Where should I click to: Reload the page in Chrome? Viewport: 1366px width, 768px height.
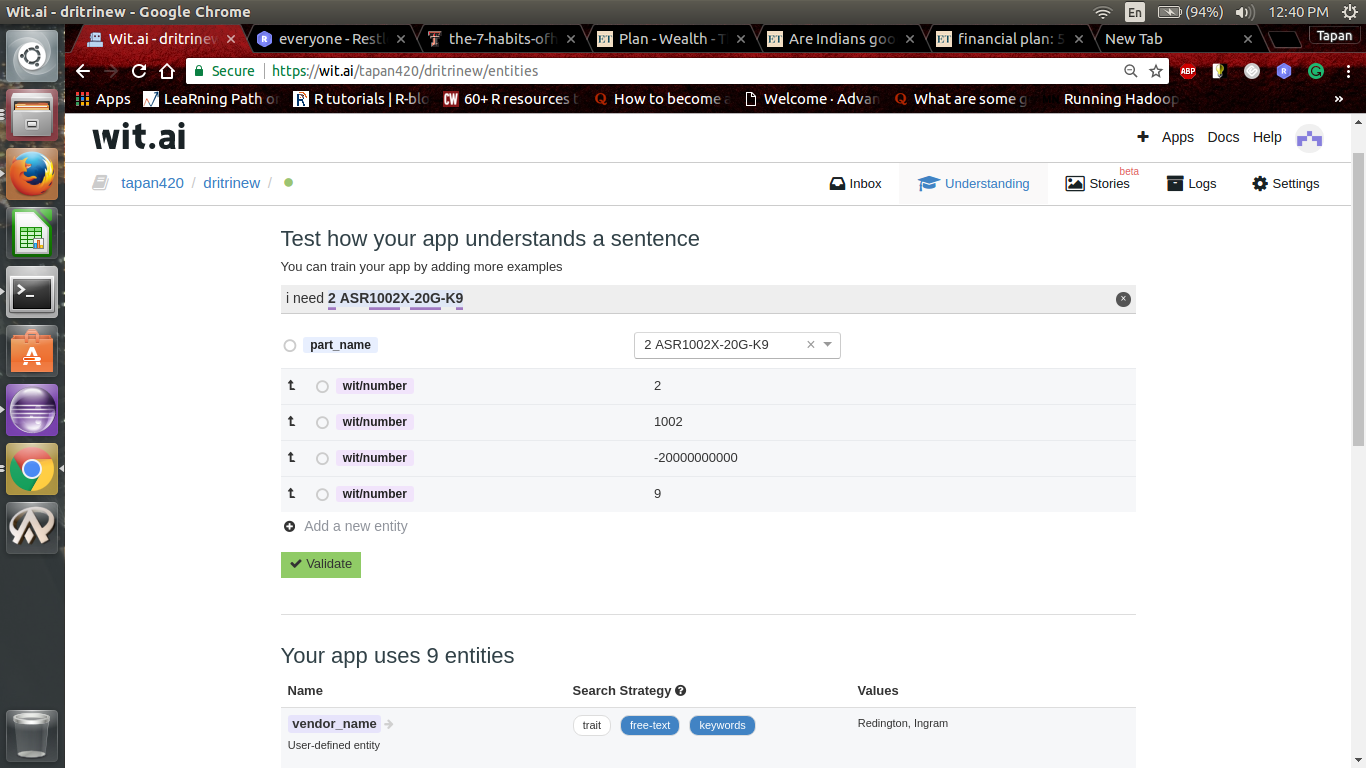click(139, 71)
